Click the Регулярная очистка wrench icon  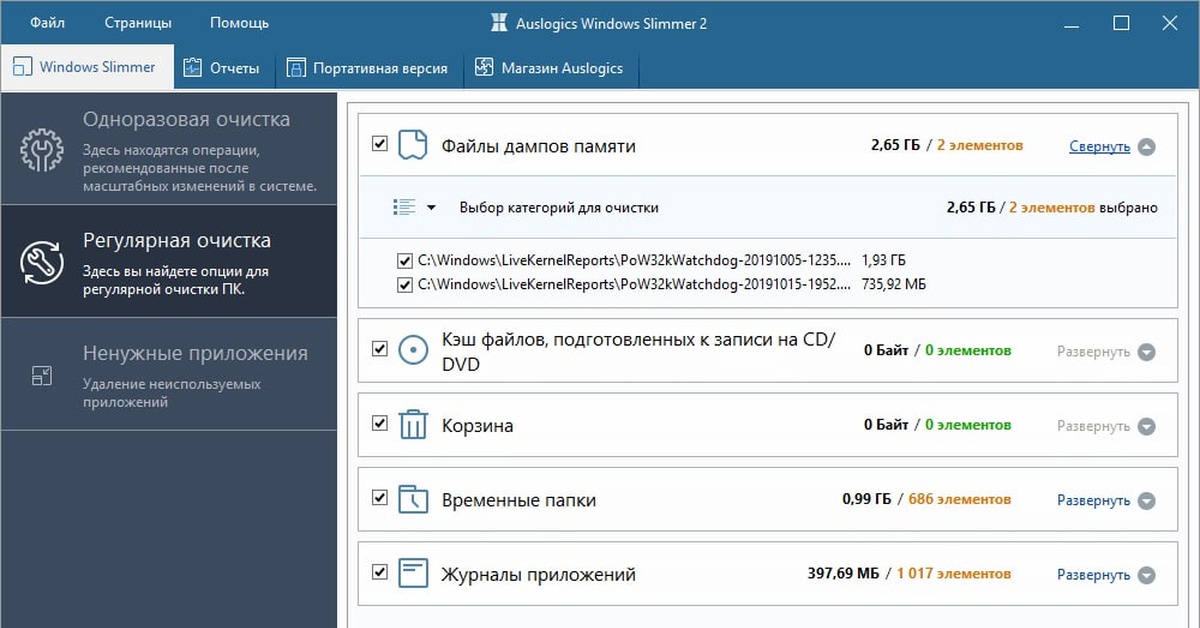pyautogui.click(x=42, y=261)
